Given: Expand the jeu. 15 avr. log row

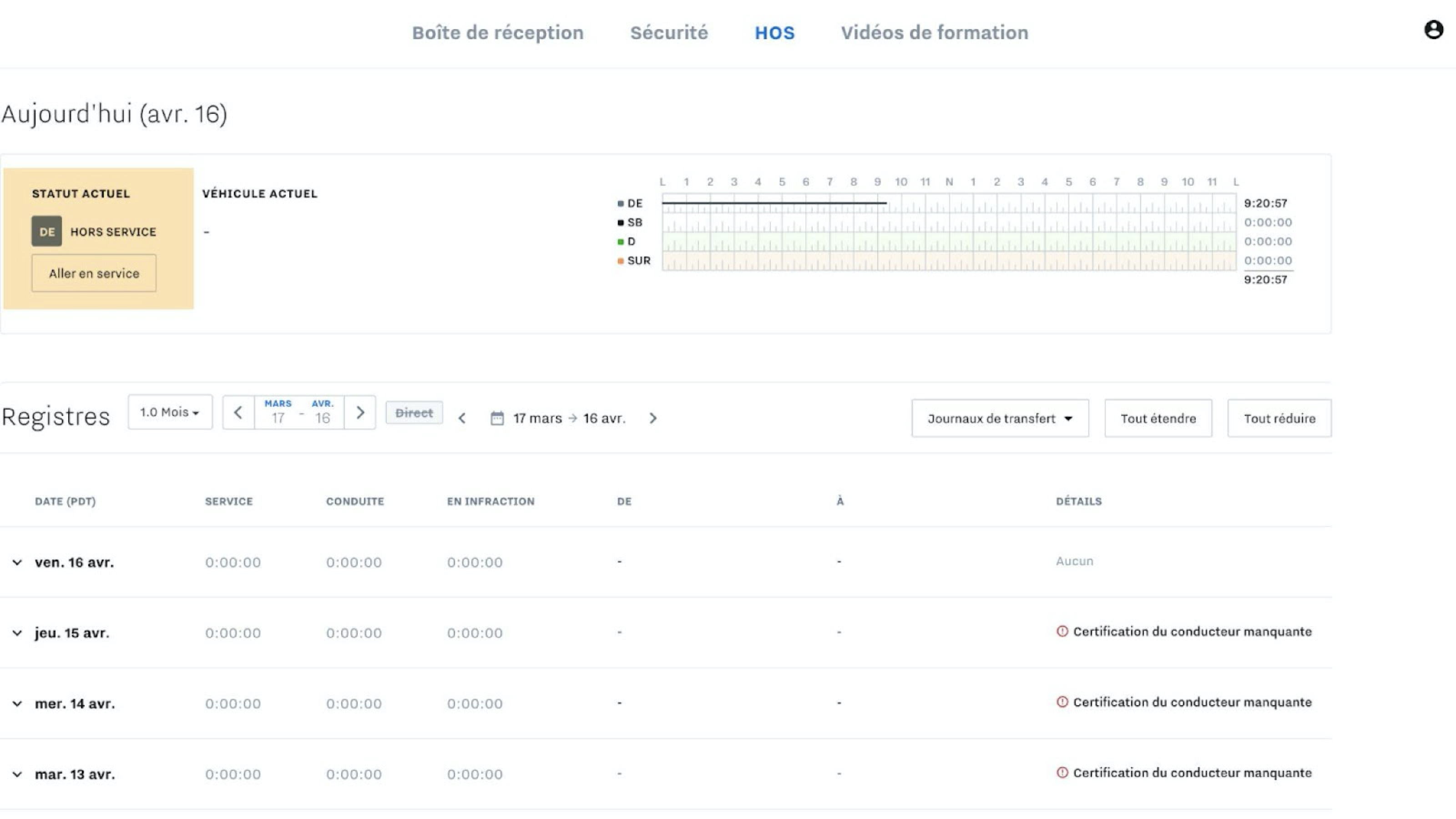Looking at the screenshot, I should click(x=17, y=633).
